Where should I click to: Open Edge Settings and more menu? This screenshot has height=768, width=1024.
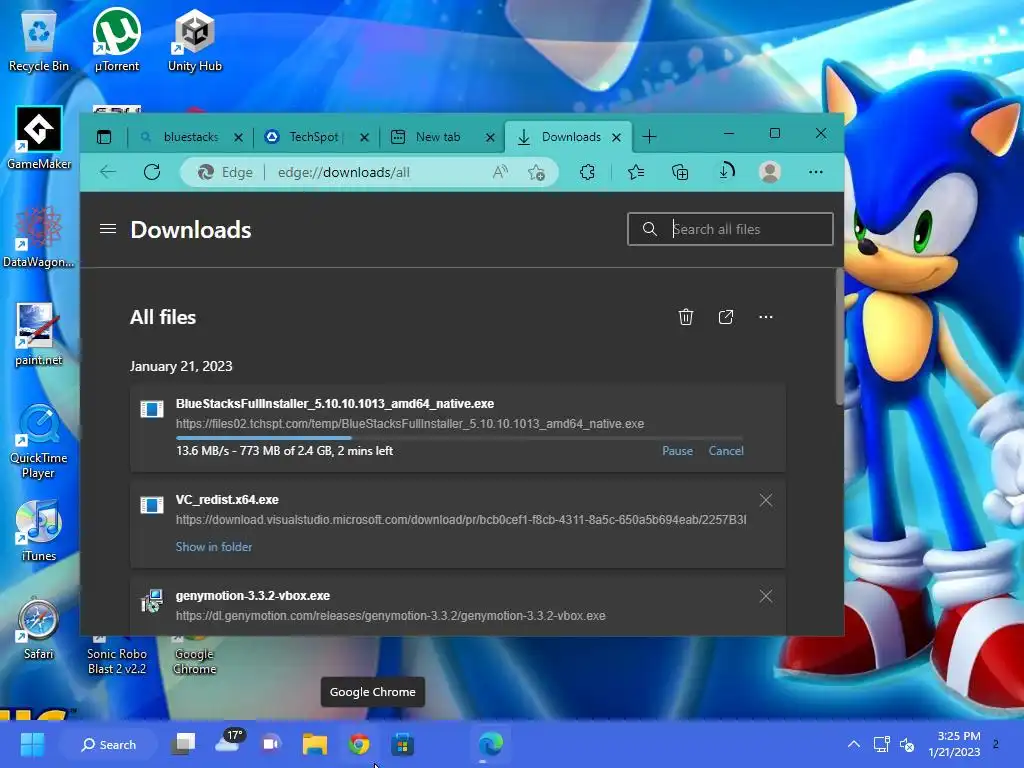coord(816,172)
